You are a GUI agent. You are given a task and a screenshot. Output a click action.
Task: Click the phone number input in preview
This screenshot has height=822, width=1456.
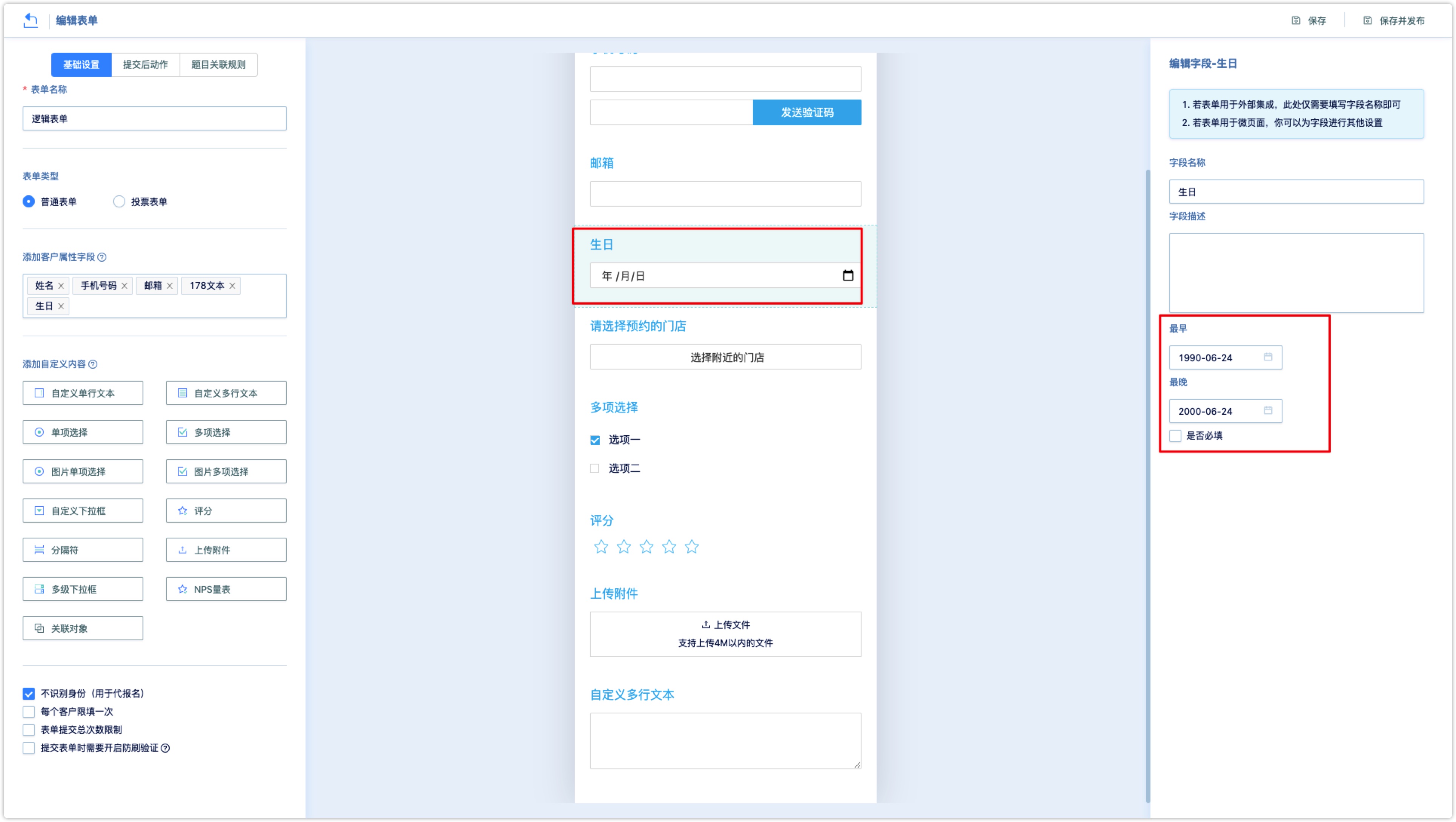coord(726,79)
